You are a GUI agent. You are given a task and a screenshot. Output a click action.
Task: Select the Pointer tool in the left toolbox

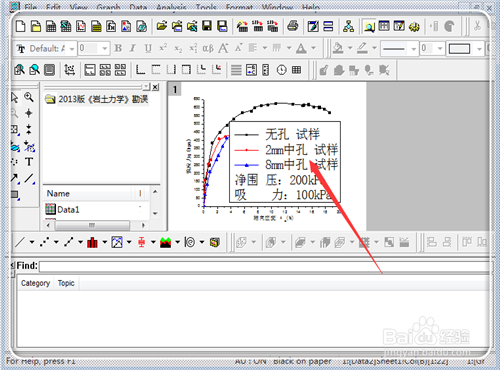pos(14,98)
